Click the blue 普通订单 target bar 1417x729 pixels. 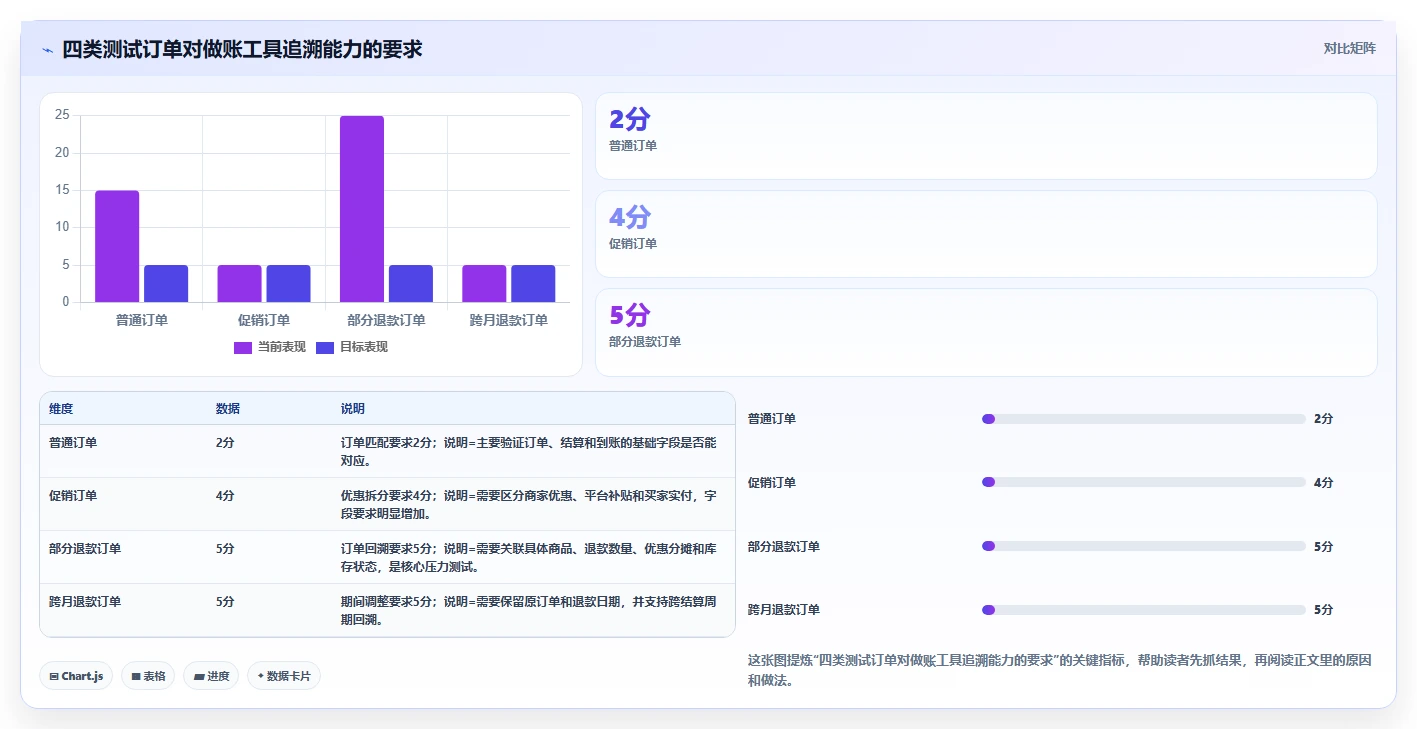[166, 283]
